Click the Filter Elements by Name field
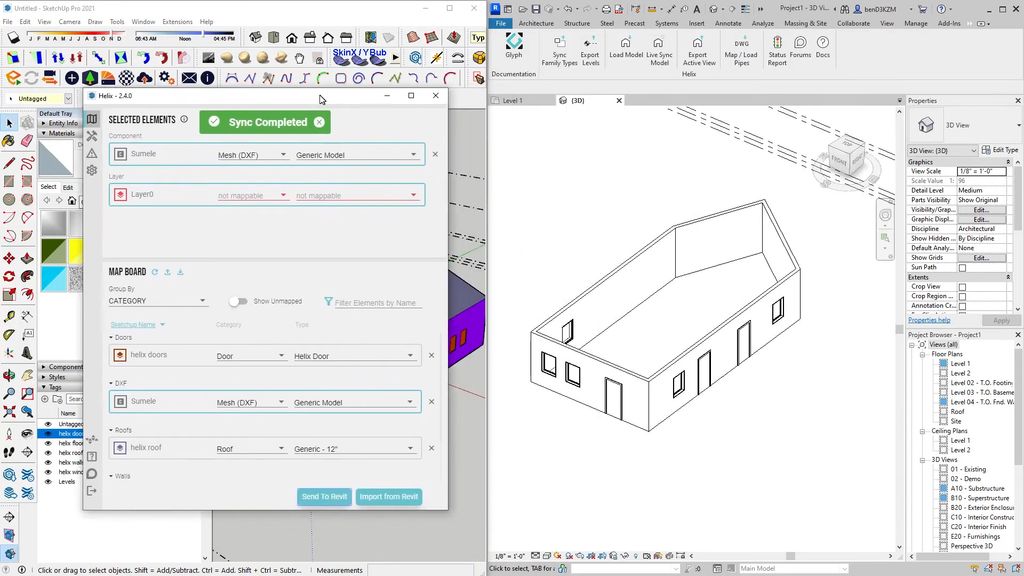This screenshot has height=576, width=1024. click(377, 303)
